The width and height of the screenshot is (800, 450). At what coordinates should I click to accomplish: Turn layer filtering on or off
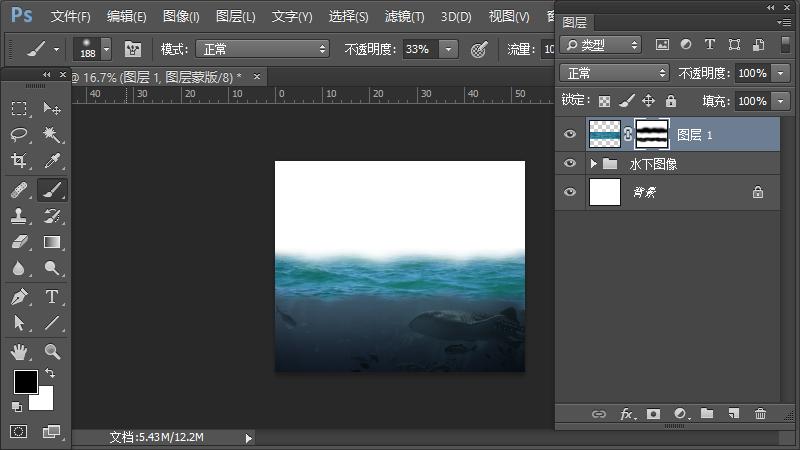[786, 45]
